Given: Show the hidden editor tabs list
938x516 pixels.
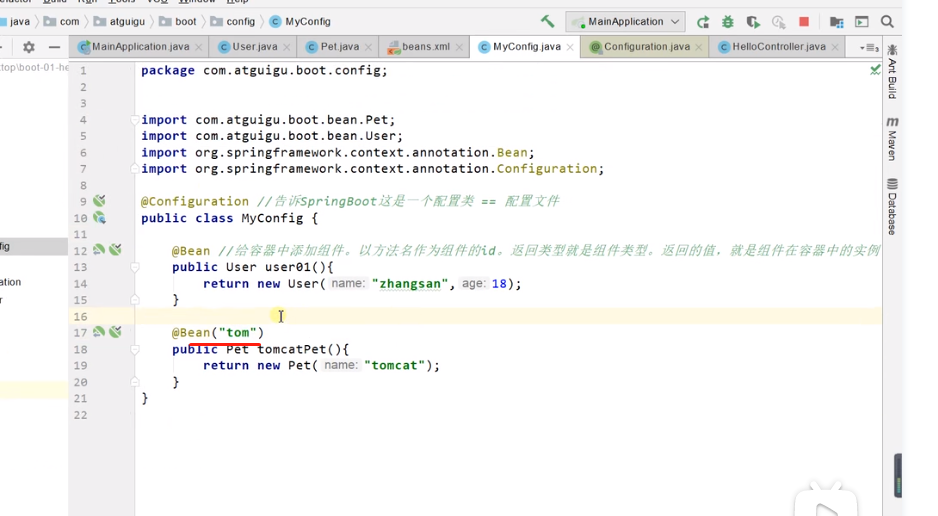Looking at the screenshot, I should pos(869,47).
